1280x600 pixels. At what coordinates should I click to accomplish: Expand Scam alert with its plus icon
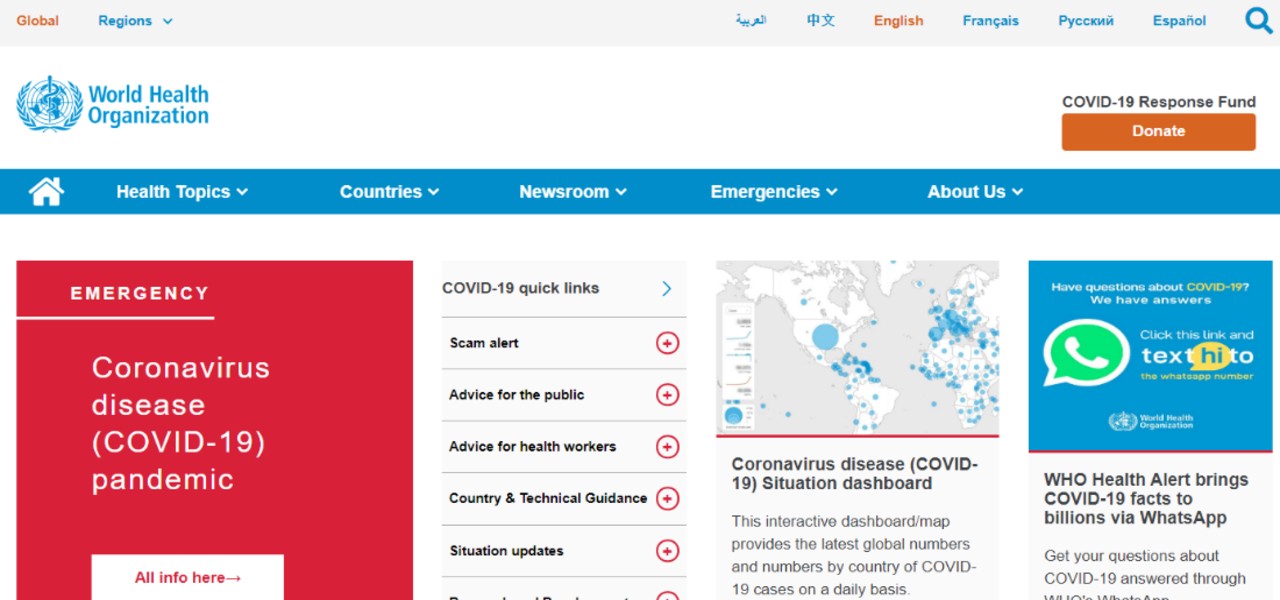pos(667,343)
